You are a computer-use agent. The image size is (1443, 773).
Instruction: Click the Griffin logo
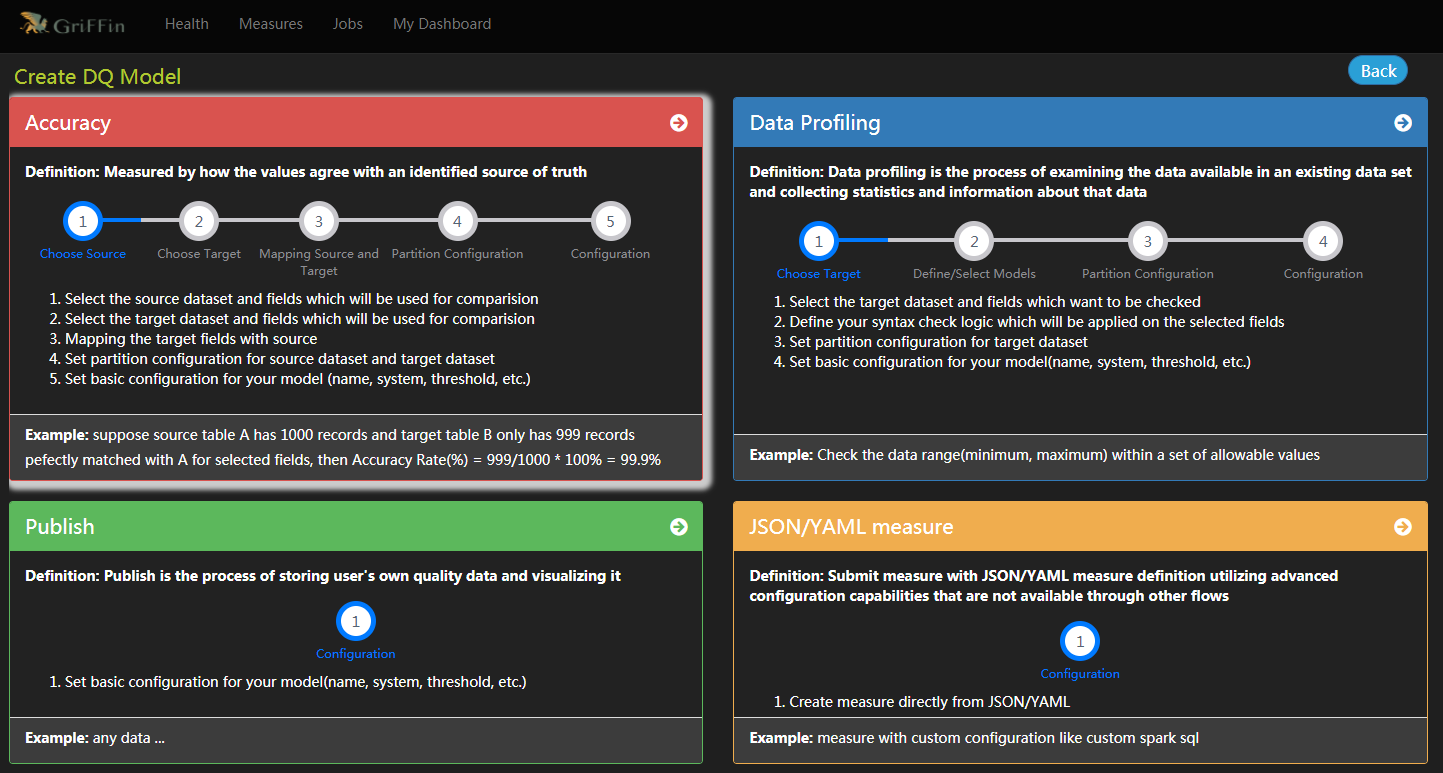72,23
